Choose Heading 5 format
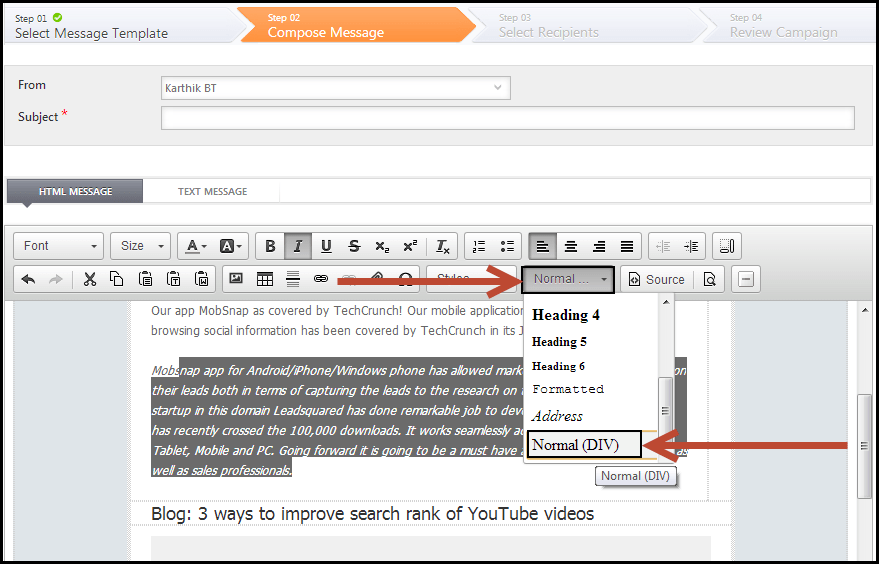The height and width of the screenshot is (564, 879). point(591,341)
